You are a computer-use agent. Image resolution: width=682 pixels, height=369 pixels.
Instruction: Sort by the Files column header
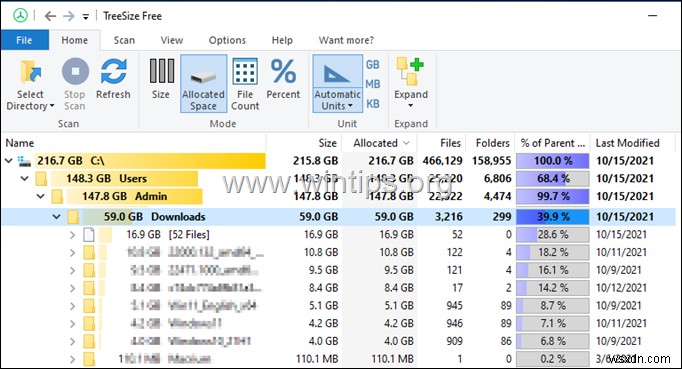pyautogui.click(x=441, y=143)
